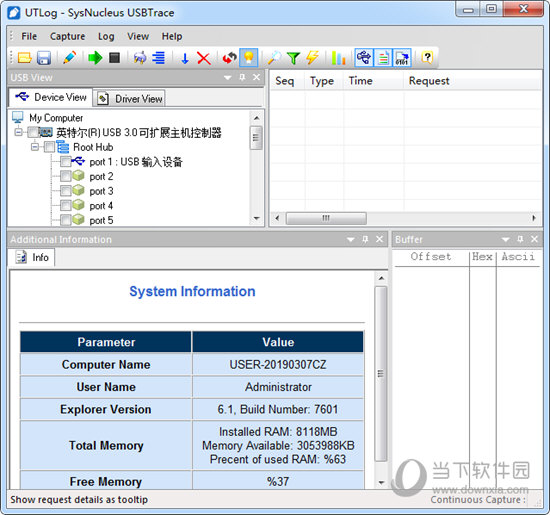Image resolution: width=550 pixels, height=515 pixels.
Task: Stop capture with the black square icon
Action: point(114,58)
